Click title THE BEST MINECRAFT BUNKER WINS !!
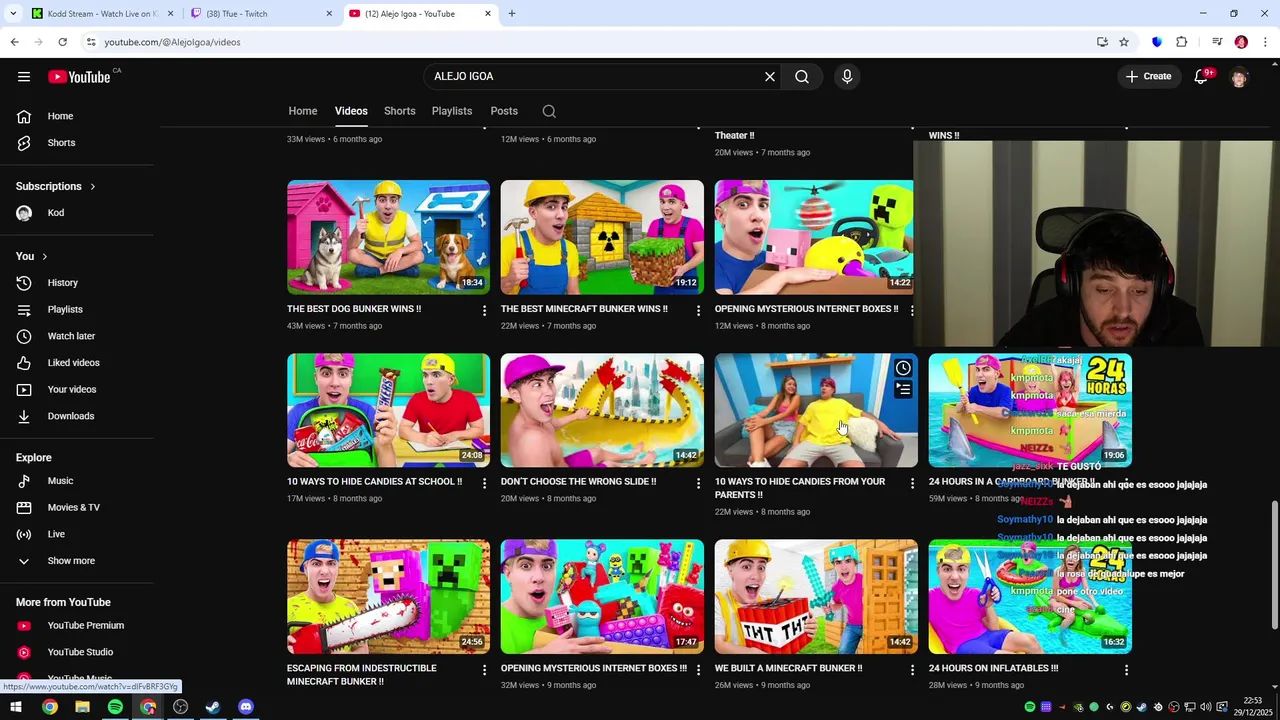The width and height of the screenshot is (1280, 720). (x=584, y=309)
